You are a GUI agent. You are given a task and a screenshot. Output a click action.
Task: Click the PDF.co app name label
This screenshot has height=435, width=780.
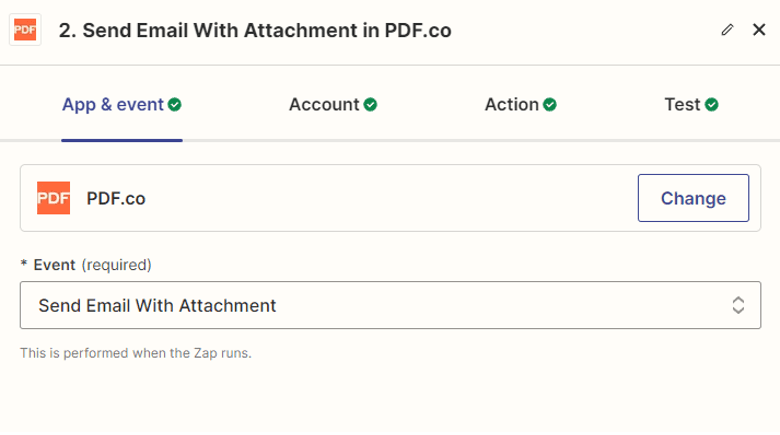116,198
